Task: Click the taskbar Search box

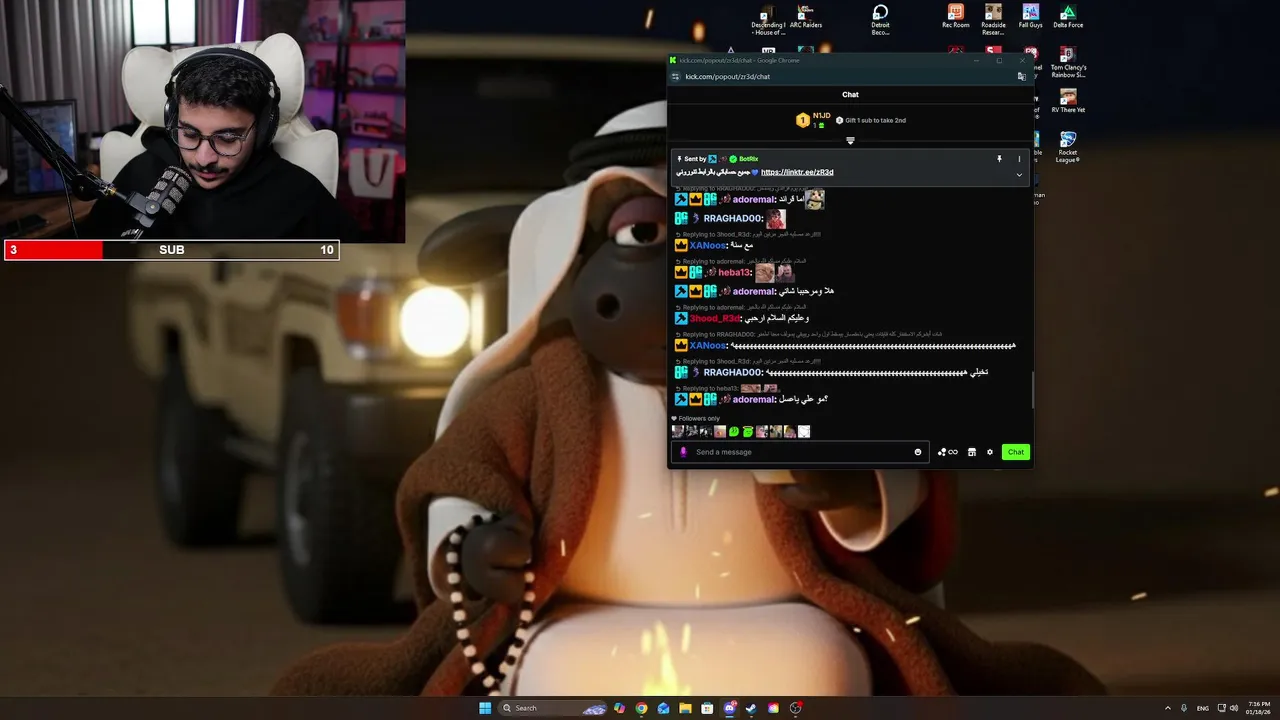Action: (554, 708)
